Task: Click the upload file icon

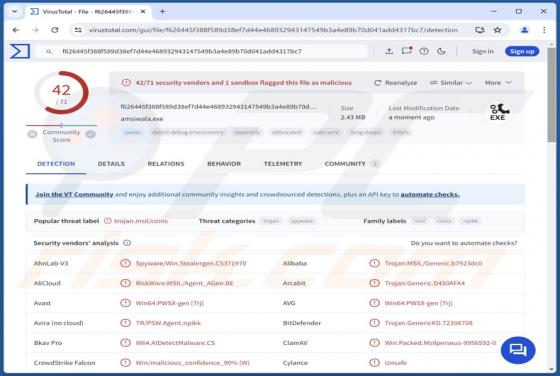Action: point(389,51)
